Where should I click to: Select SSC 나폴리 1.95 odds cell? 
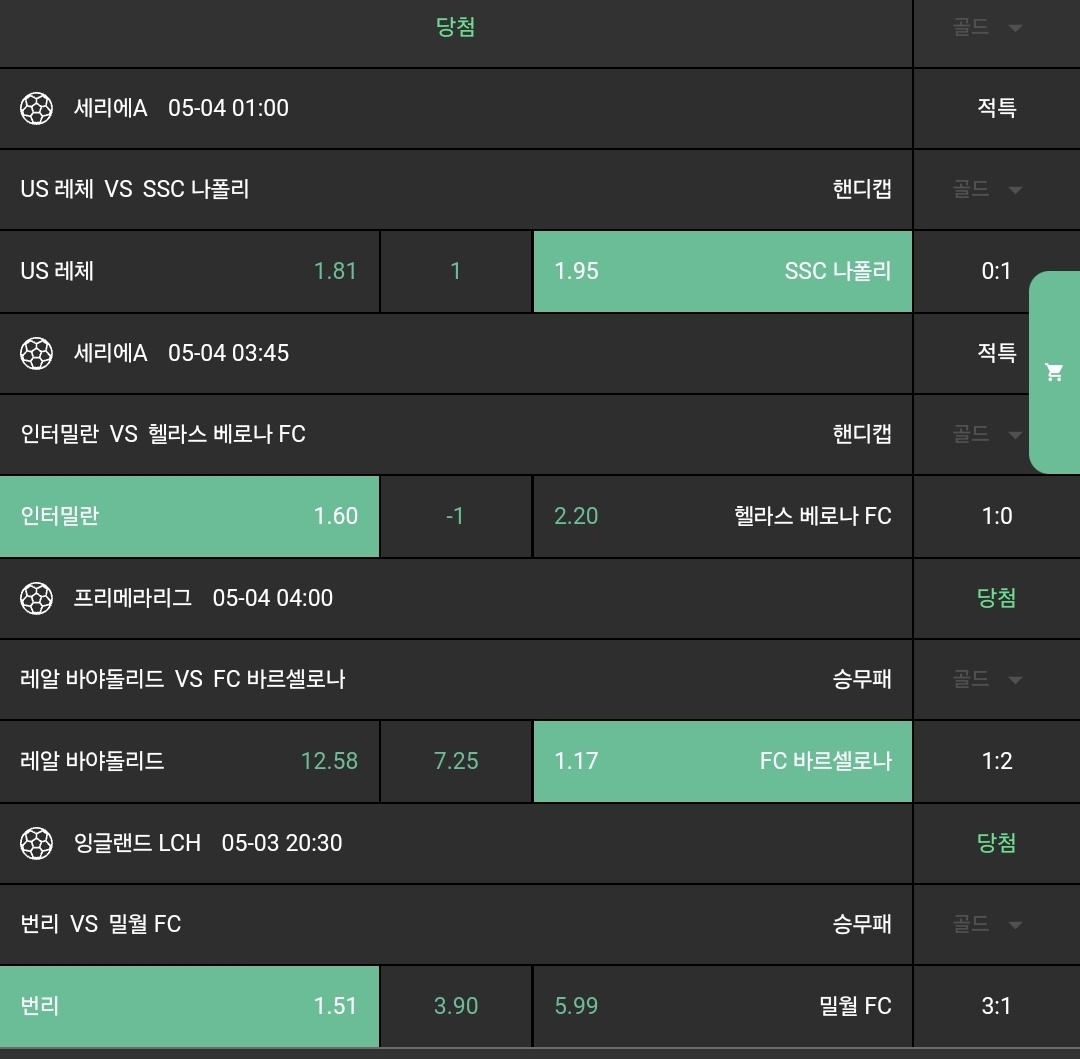tap(722, 271)
